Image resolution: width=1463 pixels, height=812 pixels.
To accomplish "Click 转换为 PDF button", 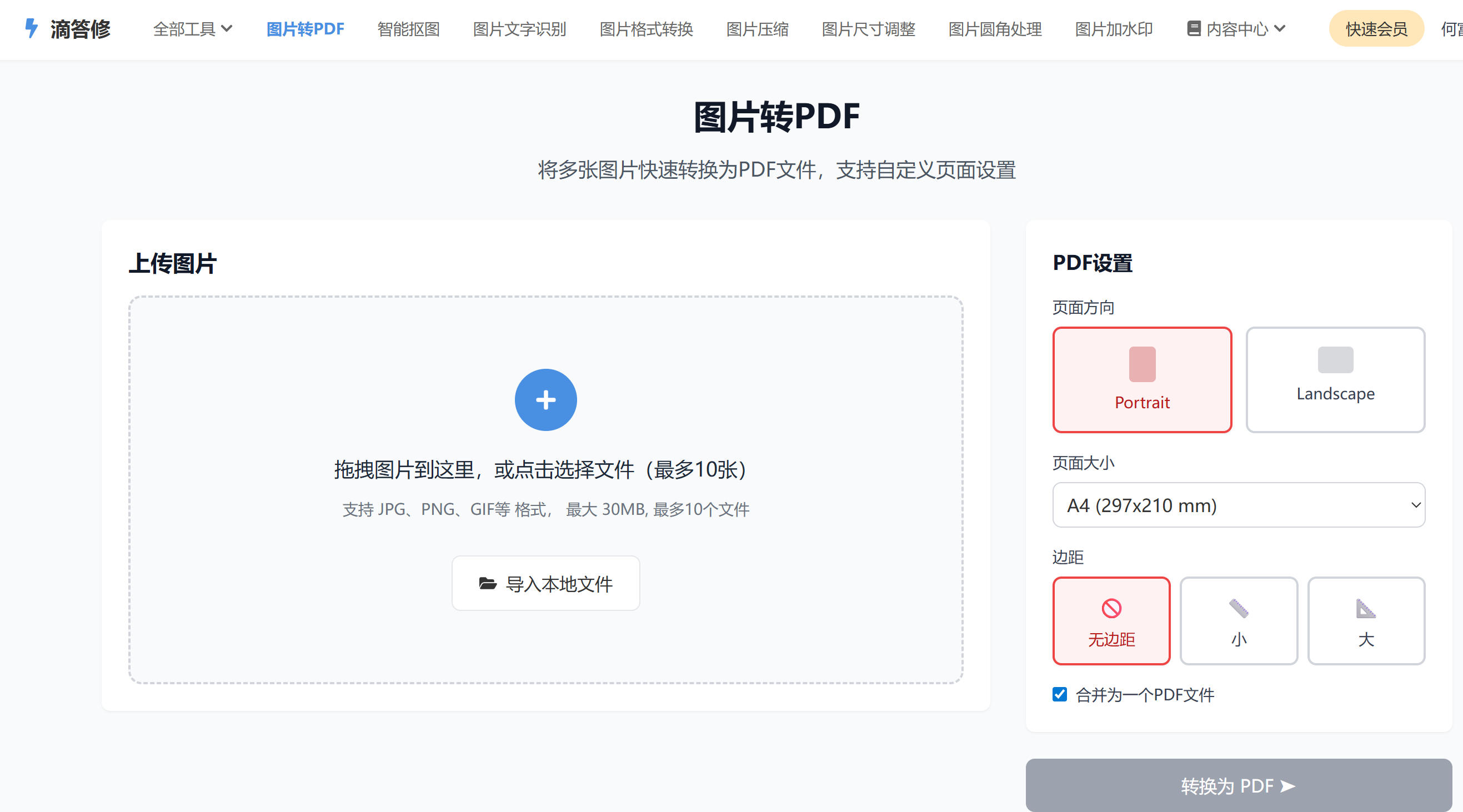I will click(1239, 785).
